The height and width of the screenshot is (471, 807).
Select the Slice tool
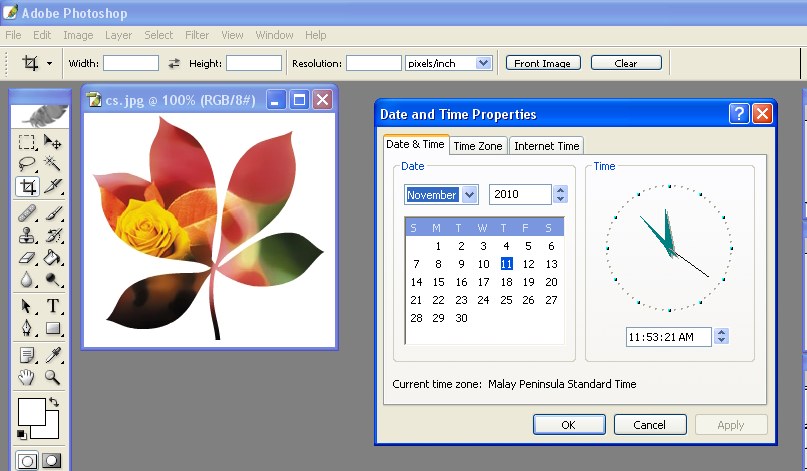tap(52, 186)
